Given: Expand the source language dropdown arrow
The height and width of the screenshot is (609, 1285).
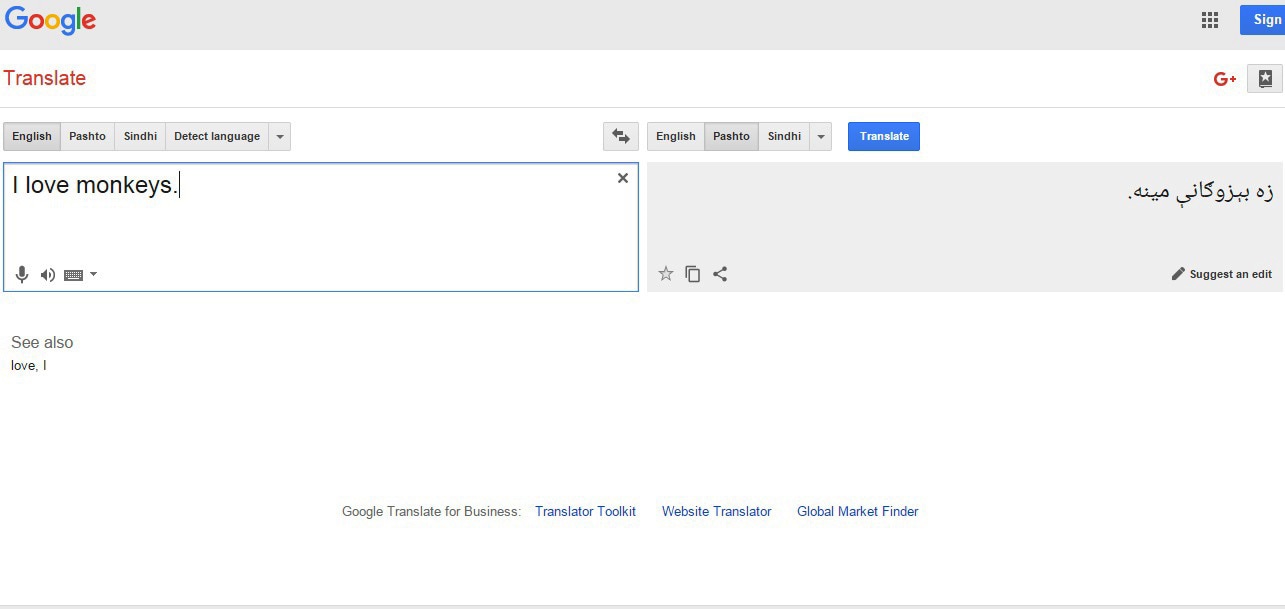Looking at the screenshot, I should tap(279, 136).
